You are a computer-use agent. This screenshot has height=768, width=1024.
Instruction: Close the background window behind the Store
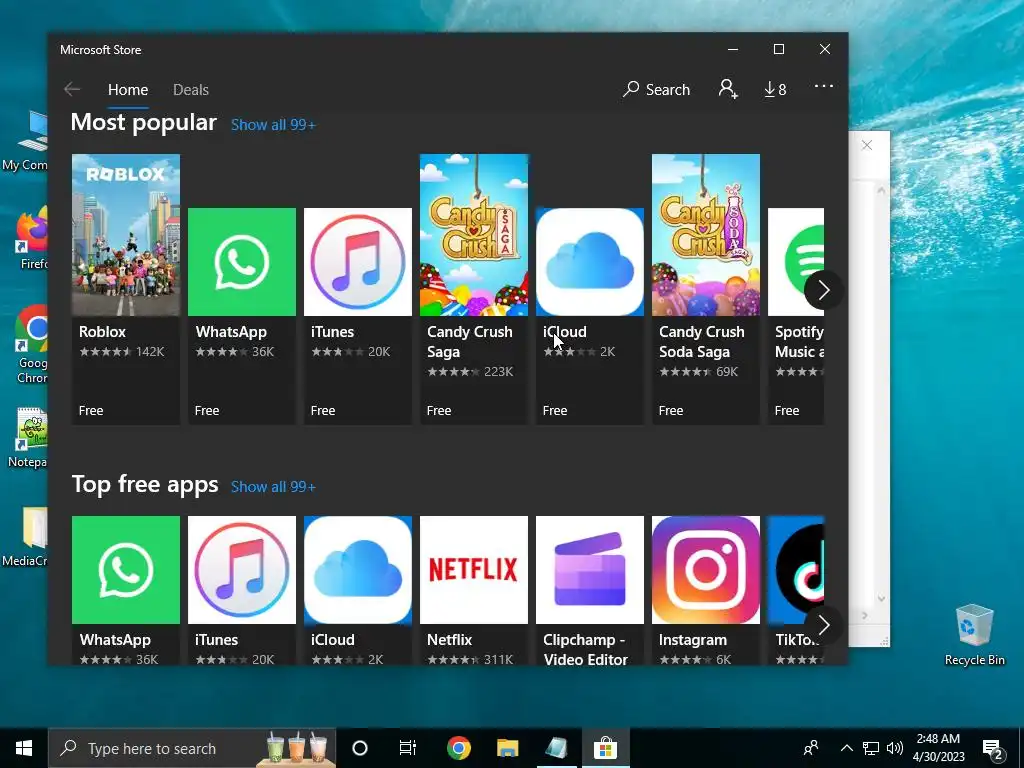point(867,145)
